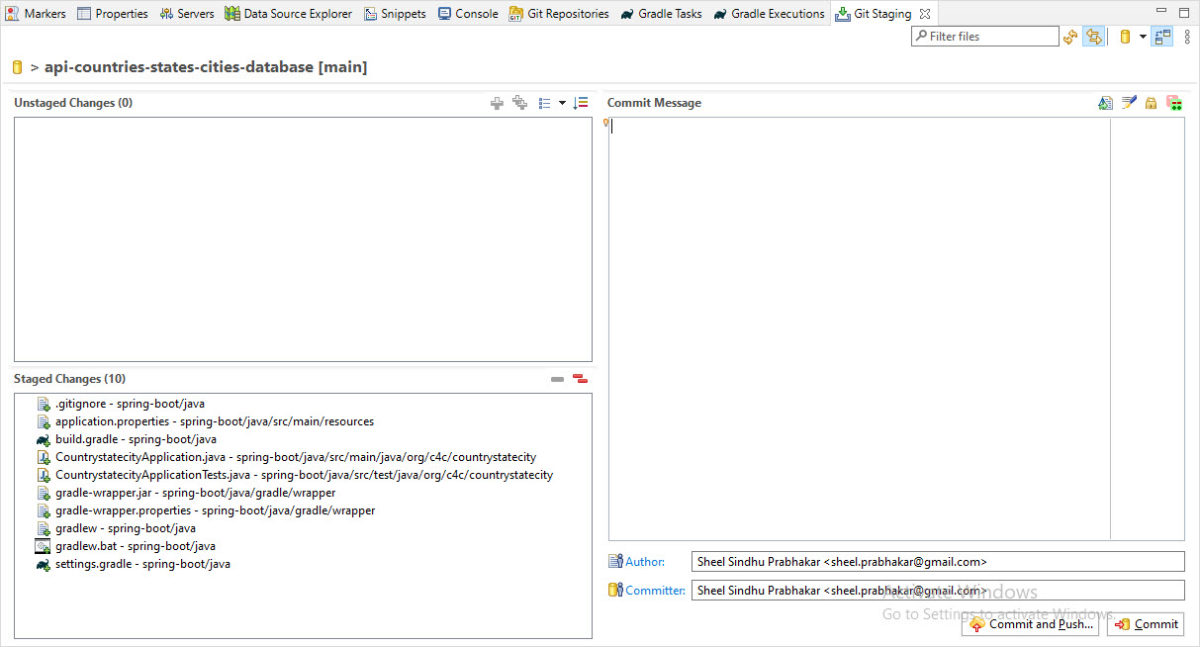Click Unstage all files double-minus icon
The height and width of the screenshot is (647, 1200).
point(579,379)
